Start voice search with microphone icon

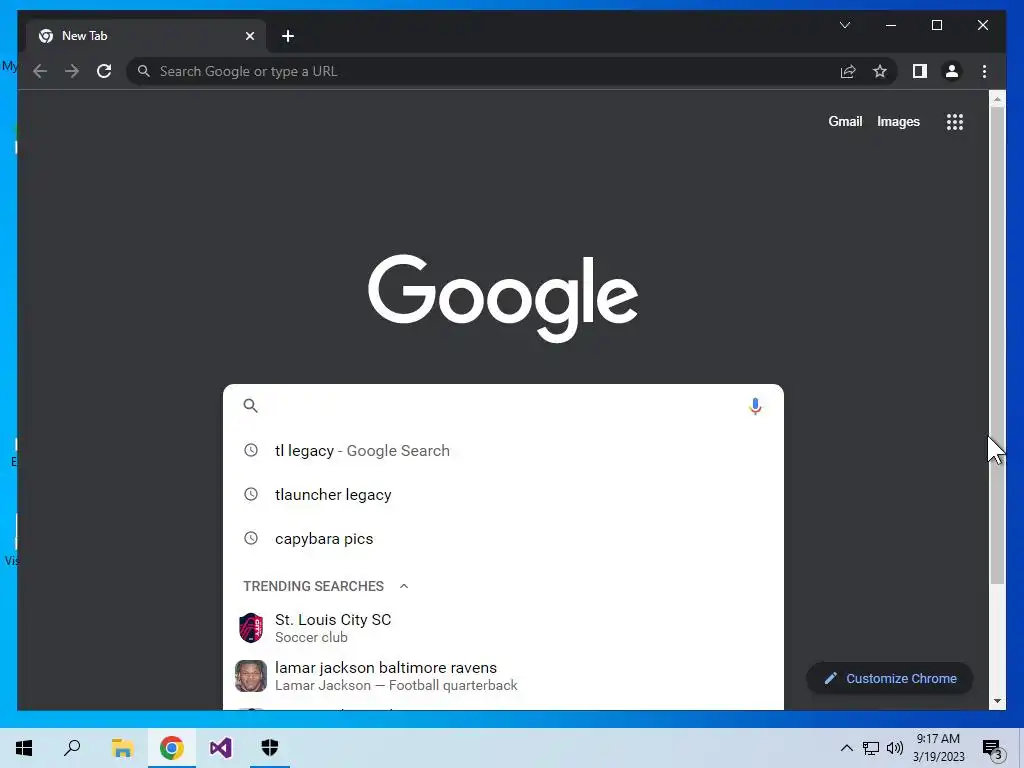point(755,406)
